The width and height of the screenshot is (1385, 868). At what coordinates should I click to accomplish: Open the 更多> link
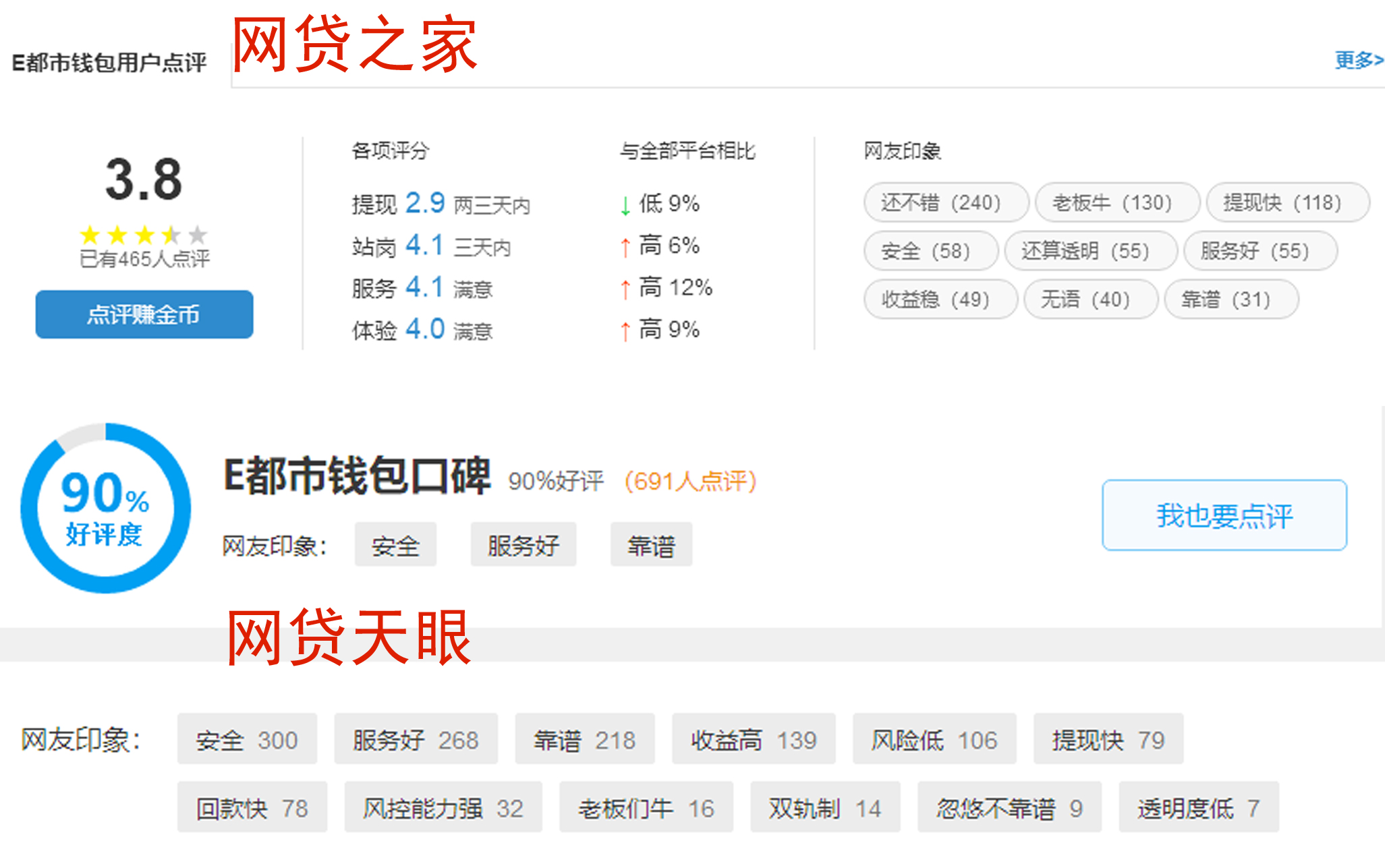coord(1359,61)
